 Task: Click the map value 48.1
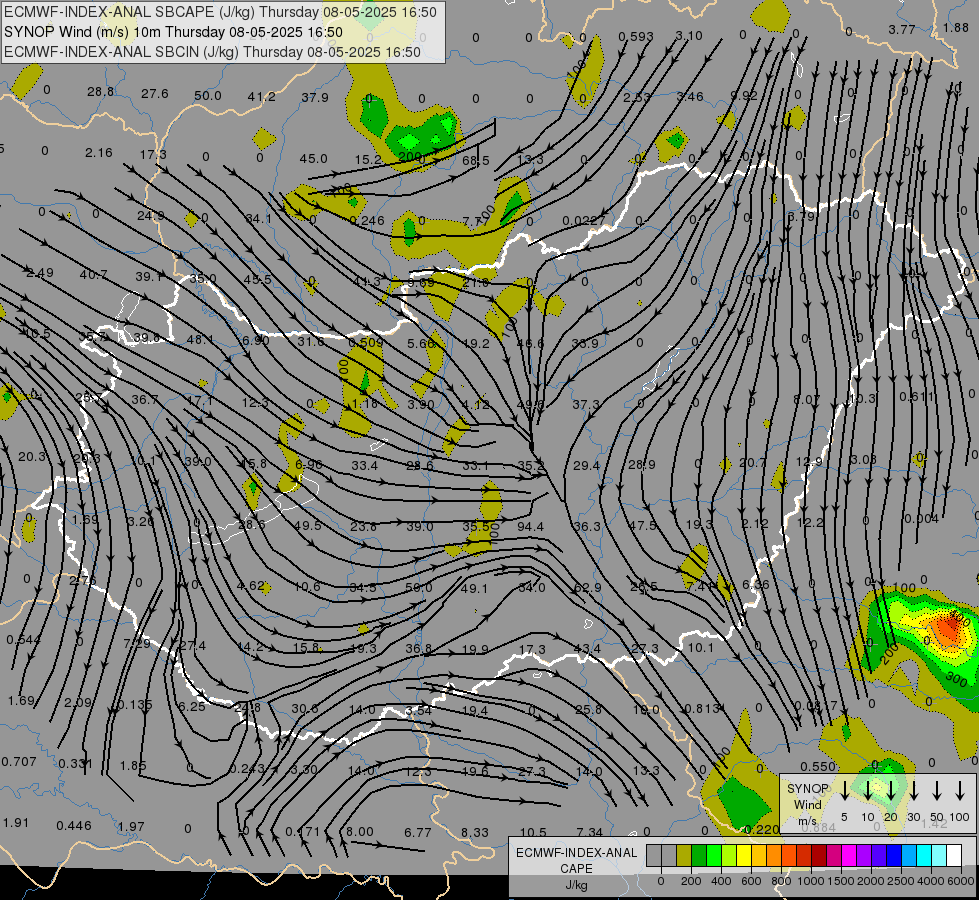[x=200, y=340]
